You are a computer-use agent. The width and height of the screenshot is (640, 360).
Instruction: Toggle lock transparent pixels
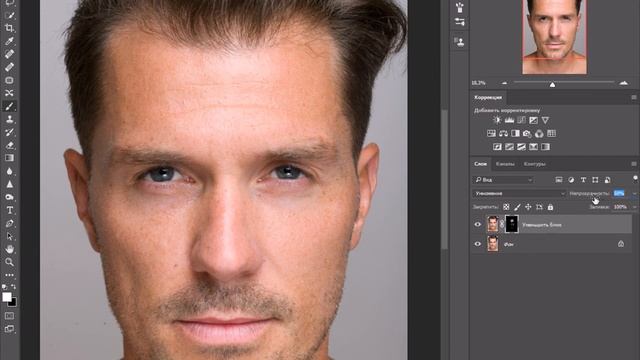(506, 207)
